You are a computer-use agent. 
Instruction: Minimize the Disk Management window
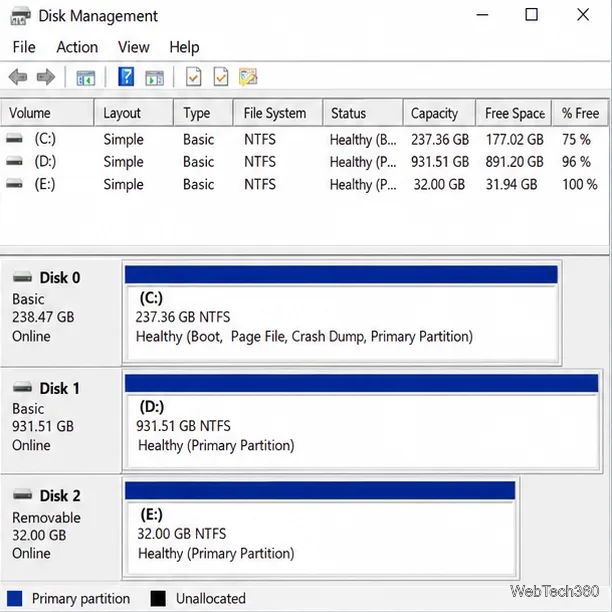[x=482, y=15]
